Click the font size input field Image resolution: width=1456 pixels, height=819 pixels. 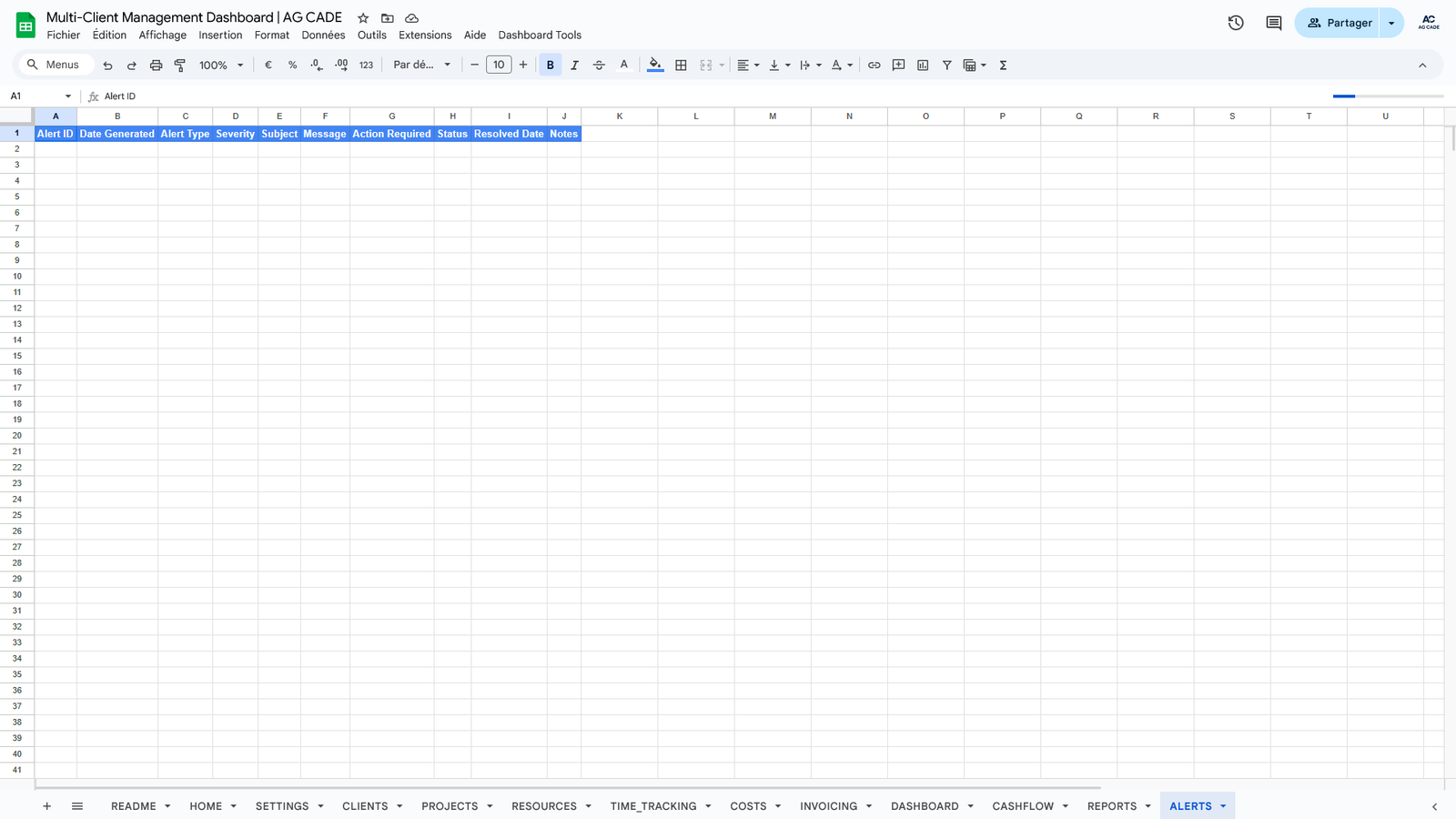[499, 66]
